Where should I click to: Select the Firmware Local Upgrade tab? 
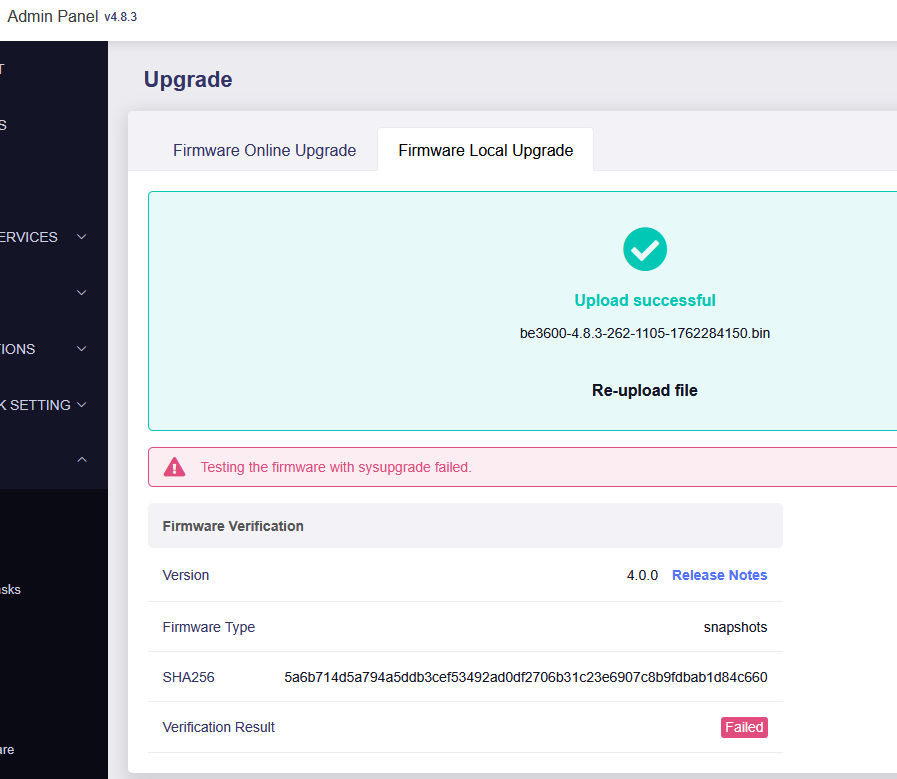[485, 150]
